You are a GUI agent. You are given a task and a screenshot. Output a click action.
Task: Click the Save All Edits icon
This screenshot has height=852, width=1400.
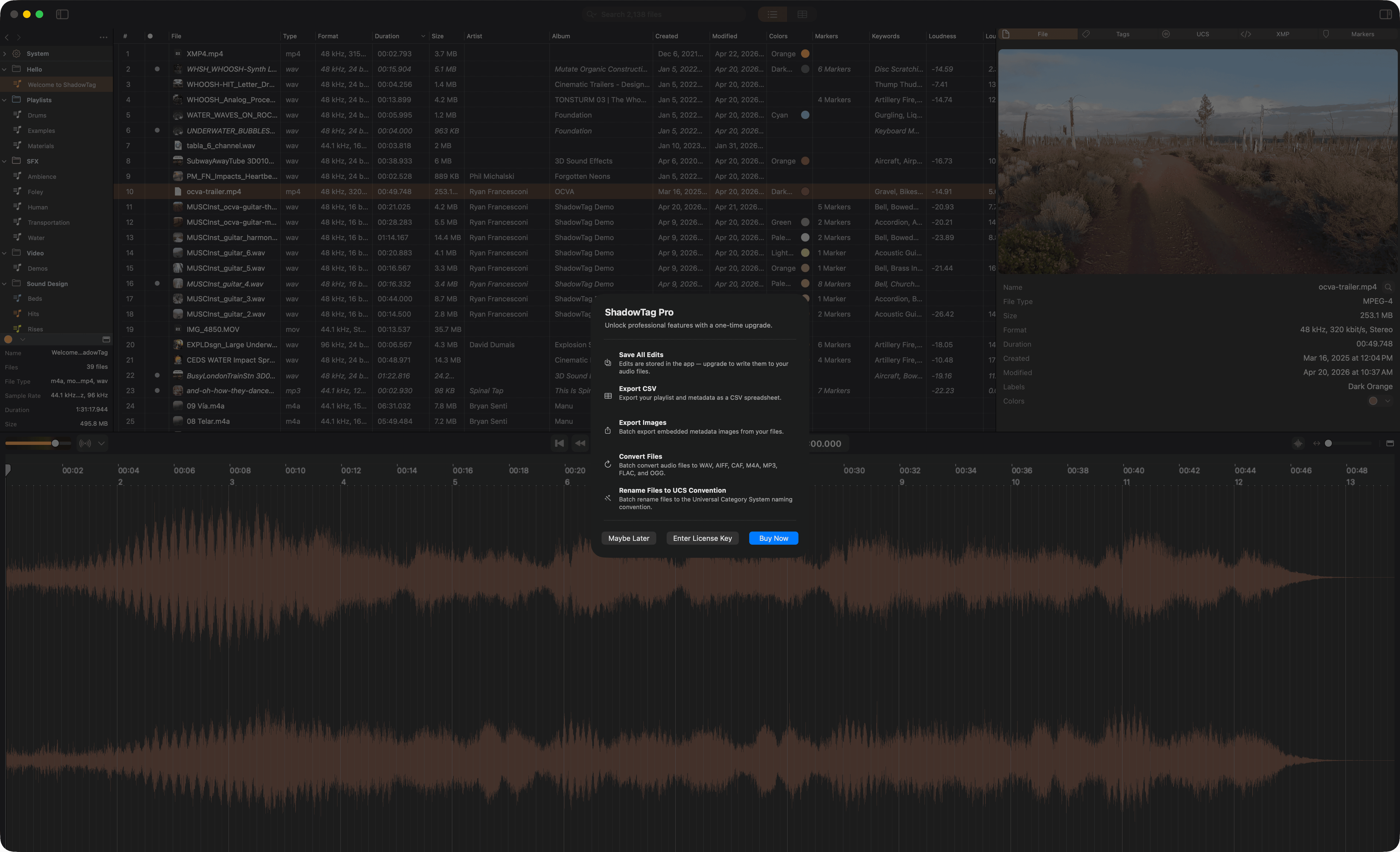[x=607, y=362]
